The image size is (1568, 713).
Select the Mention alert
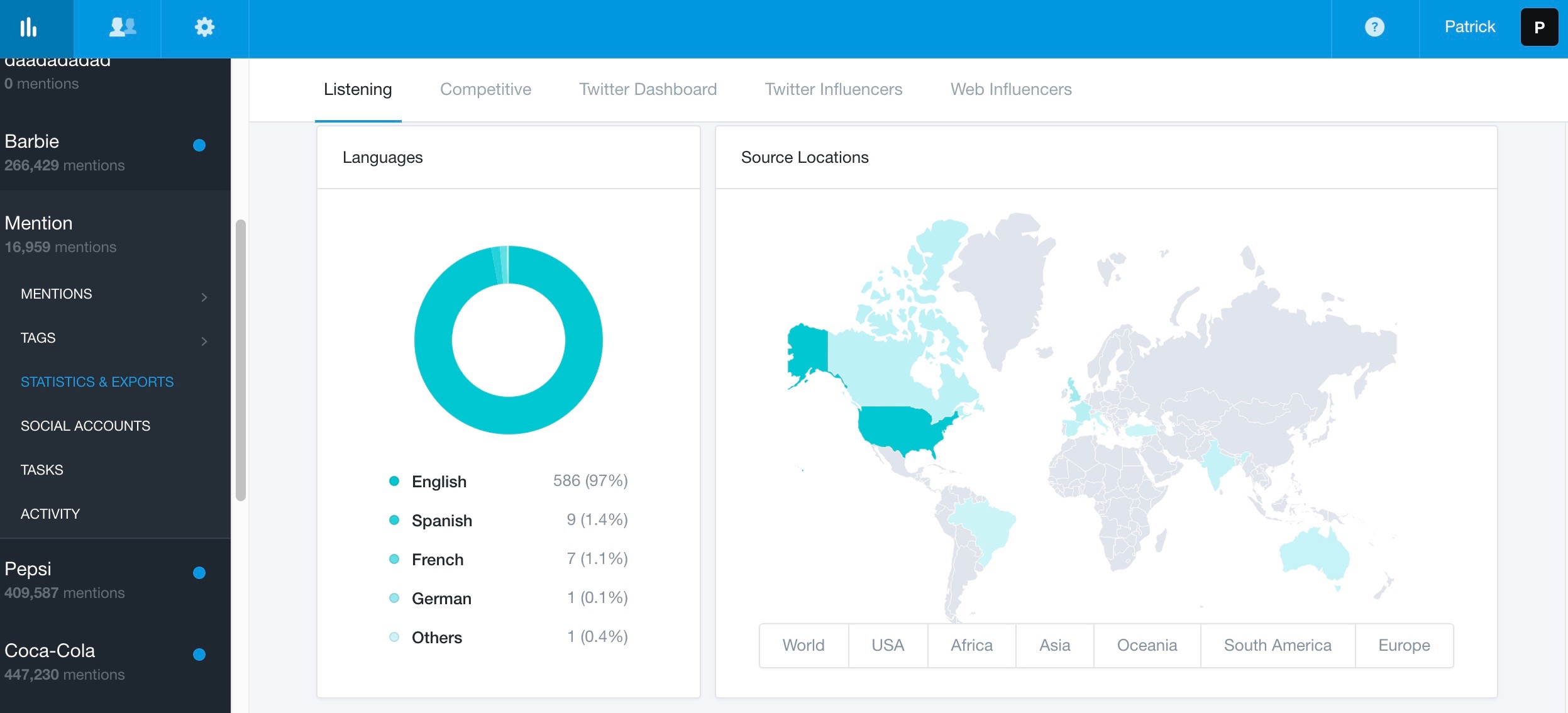[115, 234]
